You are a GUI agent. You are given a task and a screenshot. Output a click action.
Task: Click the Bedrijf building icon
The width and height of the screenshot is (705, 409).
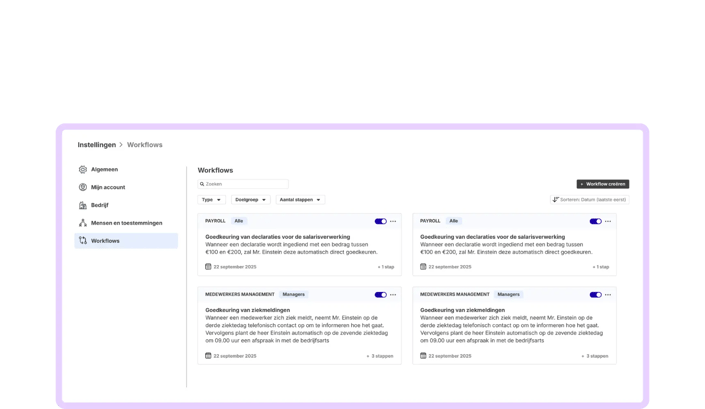[83, 205]
